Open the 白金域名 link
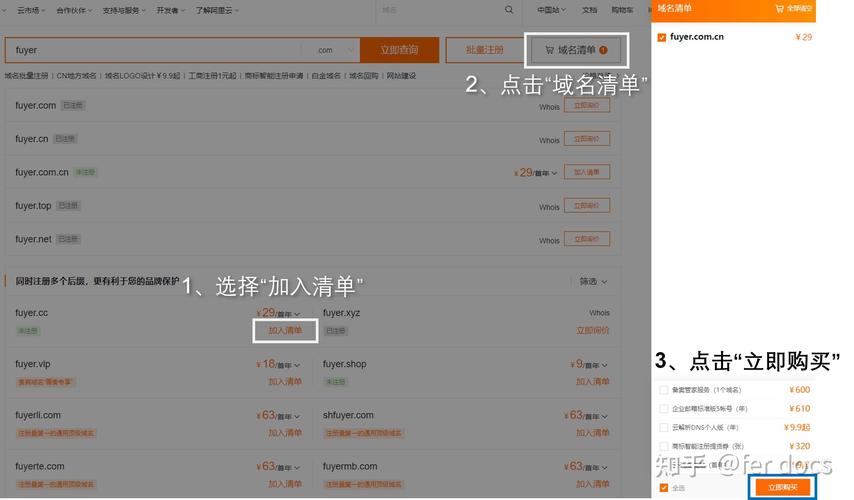The width and height of the screenshot is (854, 500). click(x=326, y=76)
